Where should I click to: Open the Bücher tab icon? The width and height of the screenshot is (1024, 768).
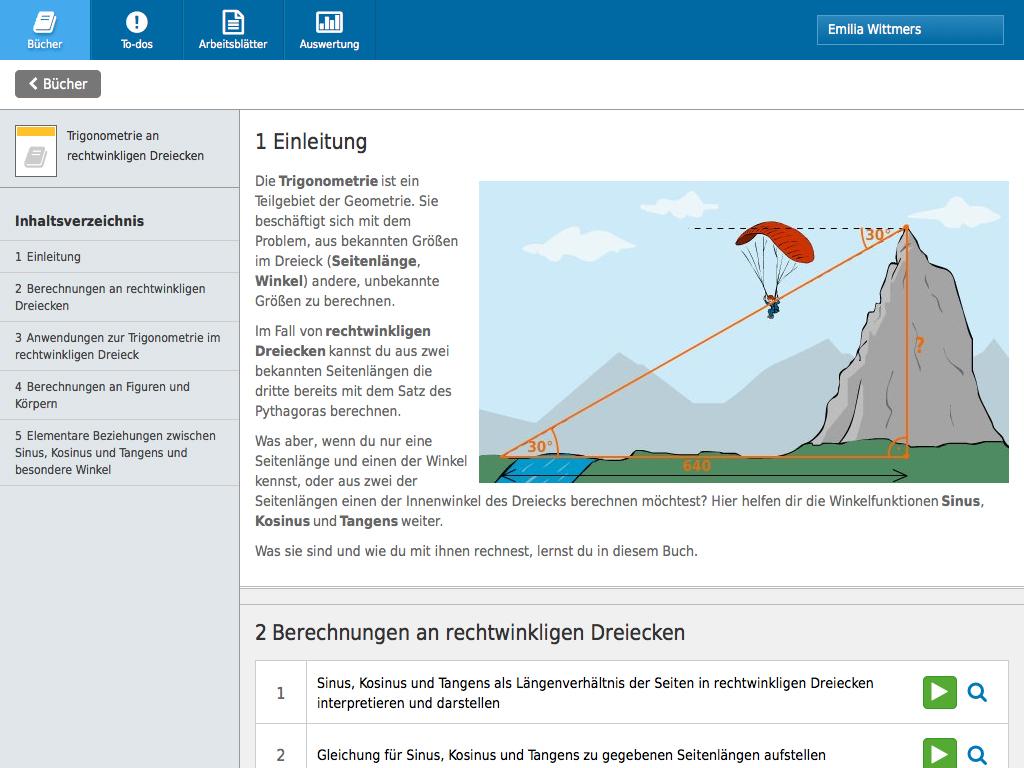tap(45, 22)
